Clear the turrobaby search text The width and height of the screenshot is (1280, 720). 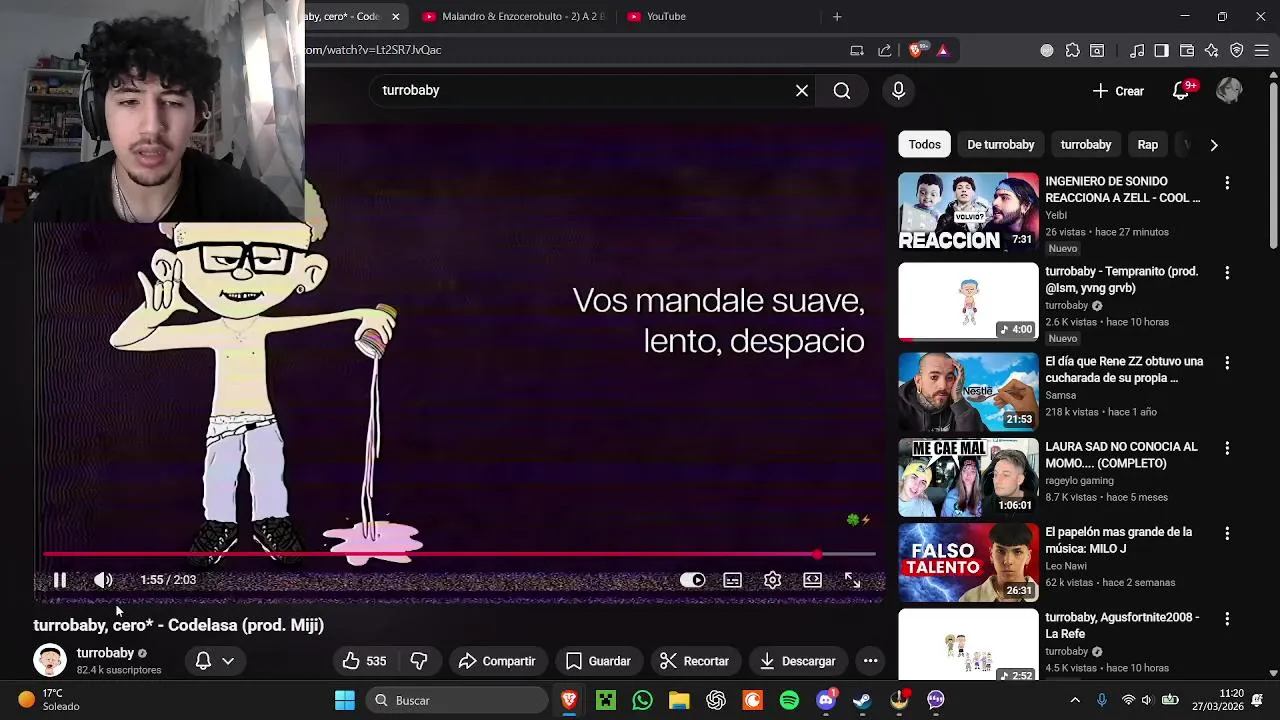click(x=802, y=91)
